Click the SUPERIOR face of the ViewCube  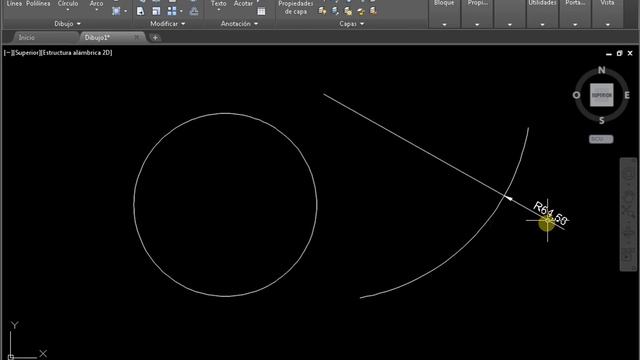click(602, 95)
